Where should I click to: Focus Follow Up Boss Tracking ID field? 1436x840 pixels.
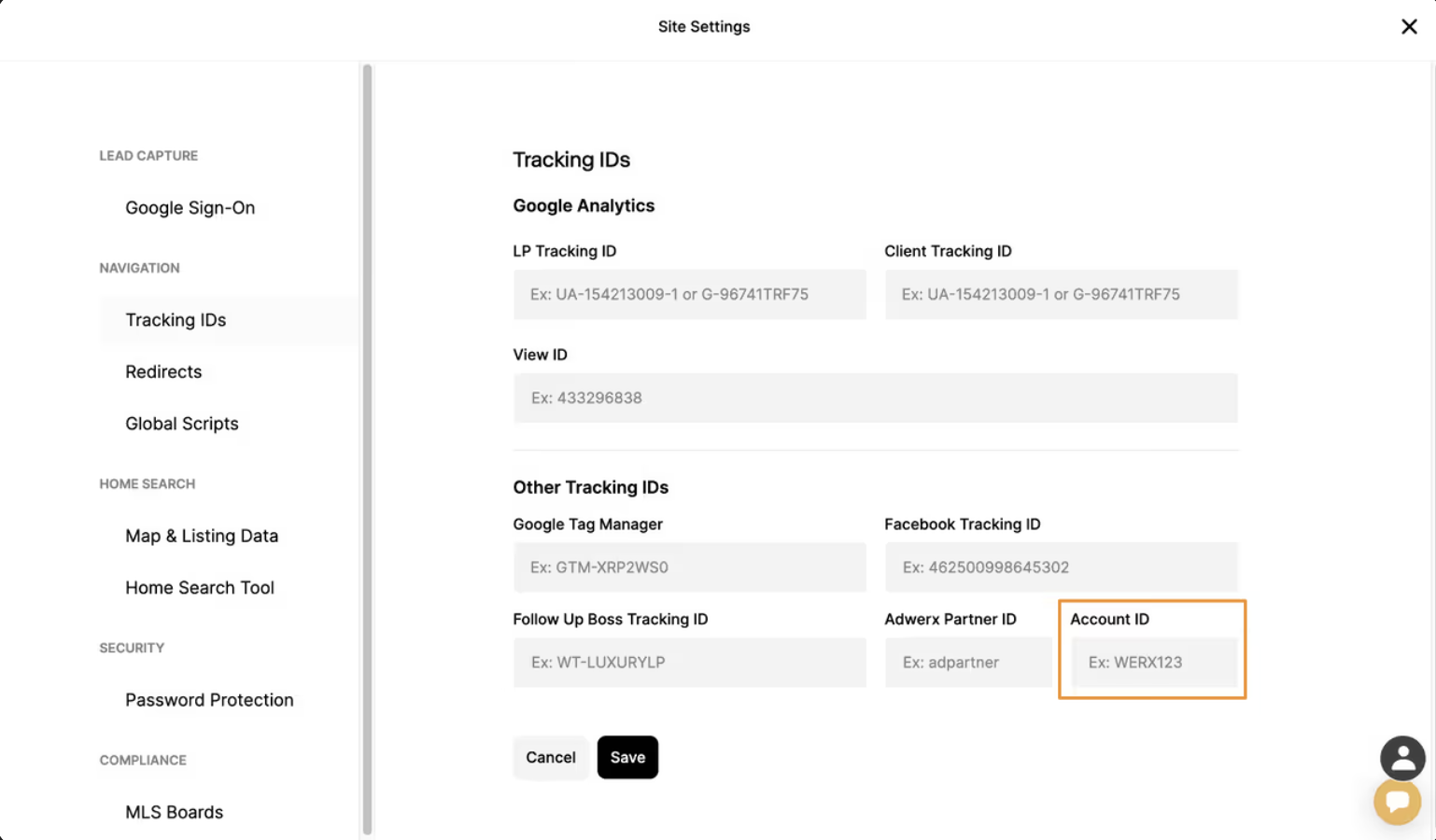[x=689, y=663]
